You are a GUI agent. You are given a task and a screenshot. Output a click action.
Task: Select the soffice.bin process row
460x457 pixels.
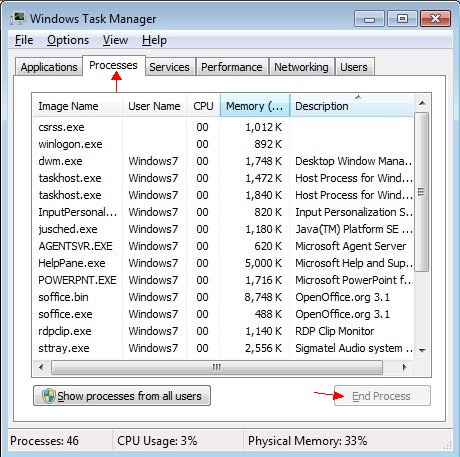[x=223, y=297]
